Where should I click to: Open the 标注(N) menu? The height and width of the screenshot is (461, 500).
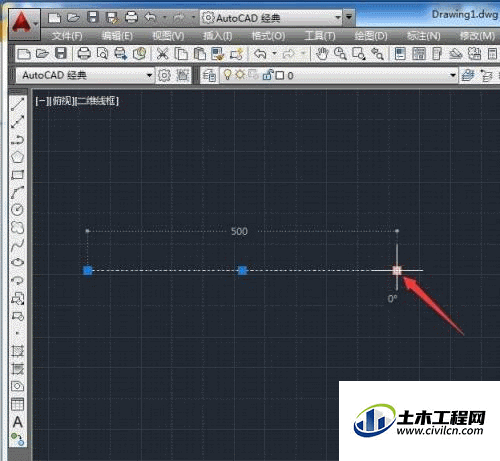[424, 36]
